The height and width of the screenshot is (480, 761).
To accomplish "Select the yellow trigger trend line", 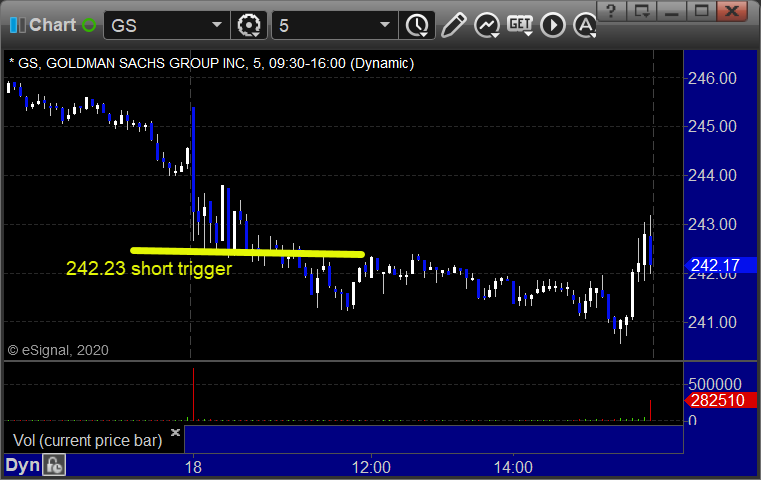I will pos(248,252).
